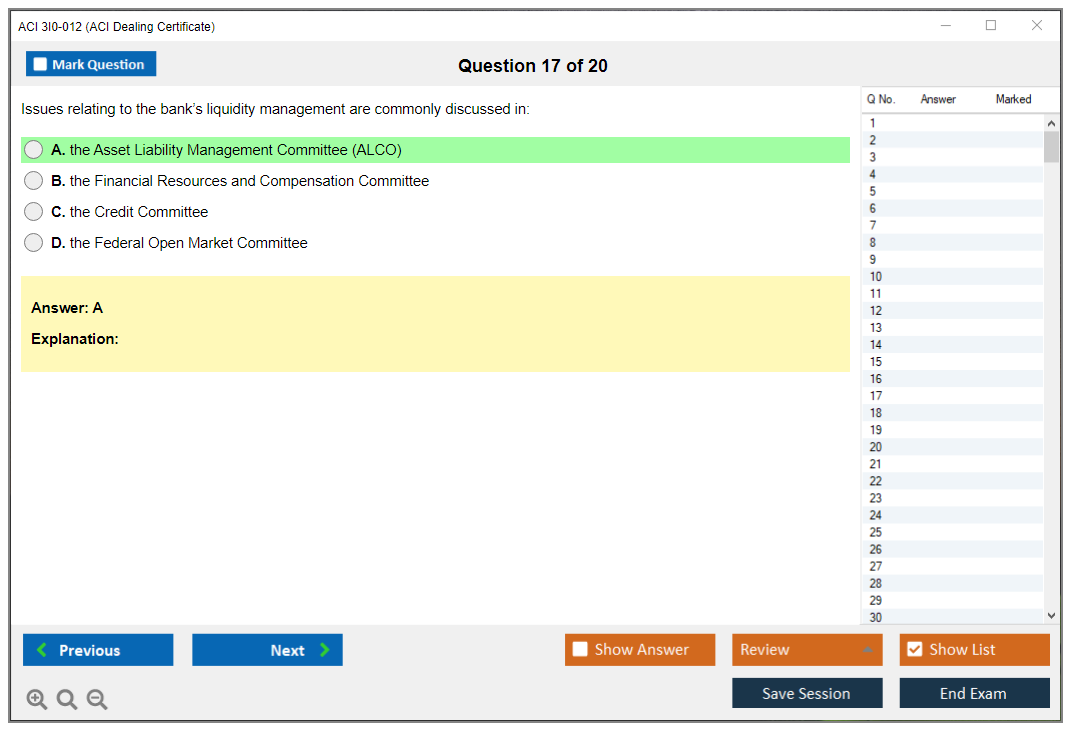Click the Save Session button
1075x735 pixels.
coord(806,693)
